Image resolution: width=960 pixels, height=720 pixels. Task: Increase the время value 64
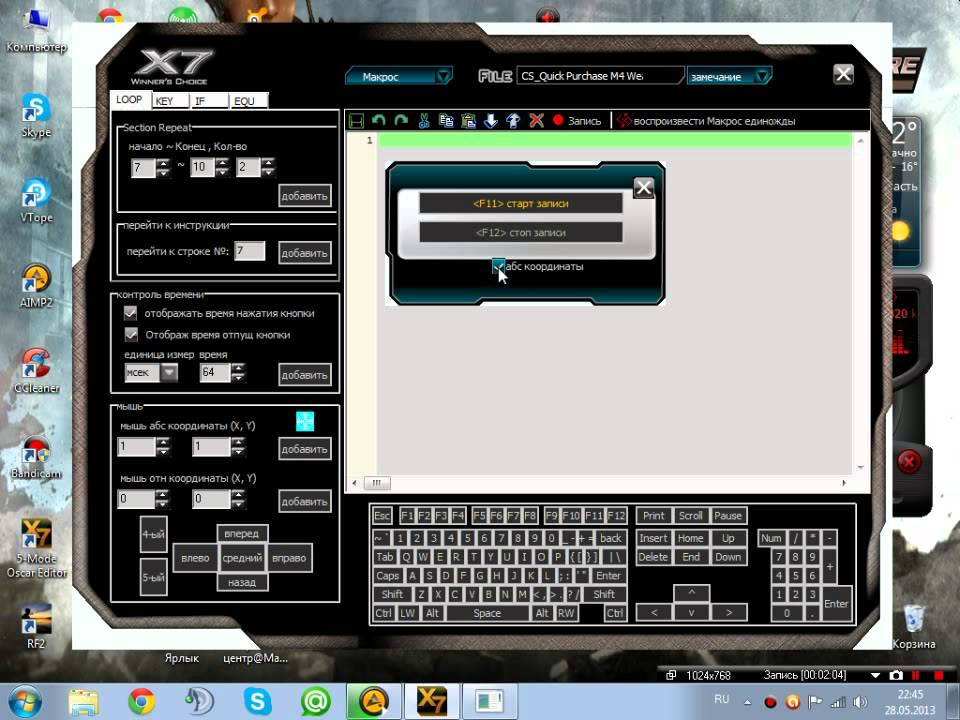[238, 367]
